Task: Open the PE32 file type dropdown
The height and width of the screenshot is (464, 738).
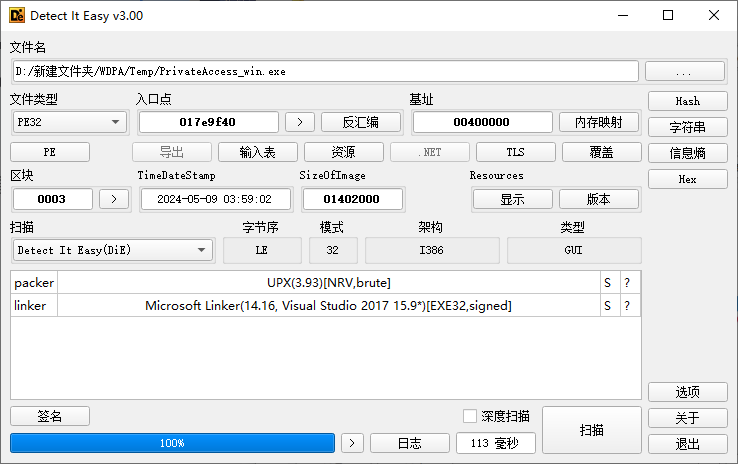Action: click(x=69, y=122)
